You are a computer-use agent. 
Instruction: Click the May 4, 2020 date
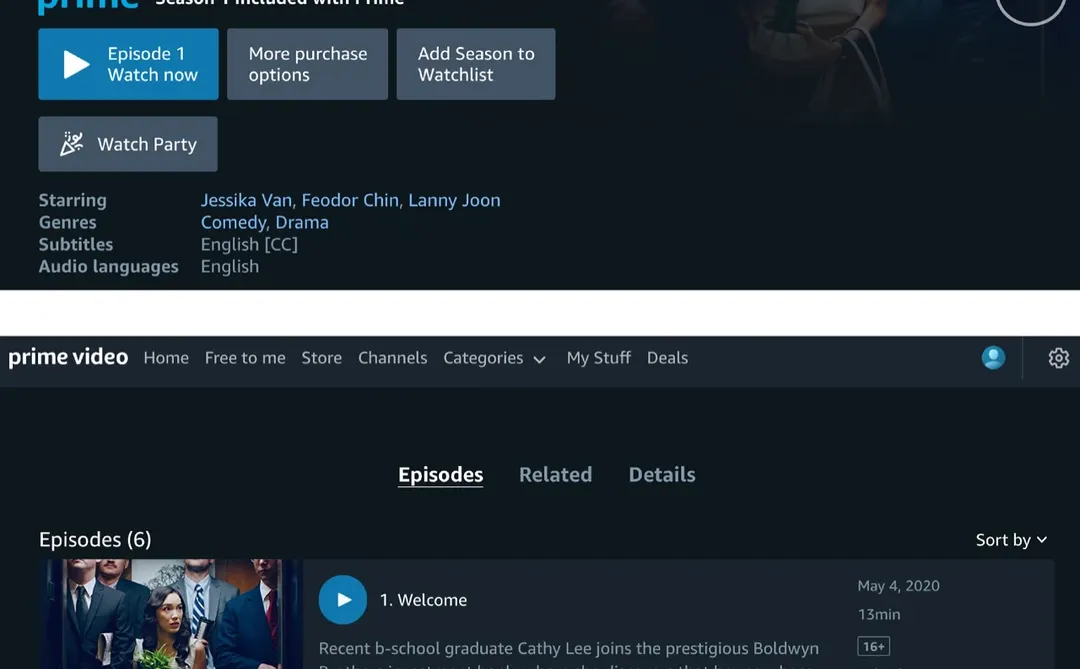click(x=898, y=586)
